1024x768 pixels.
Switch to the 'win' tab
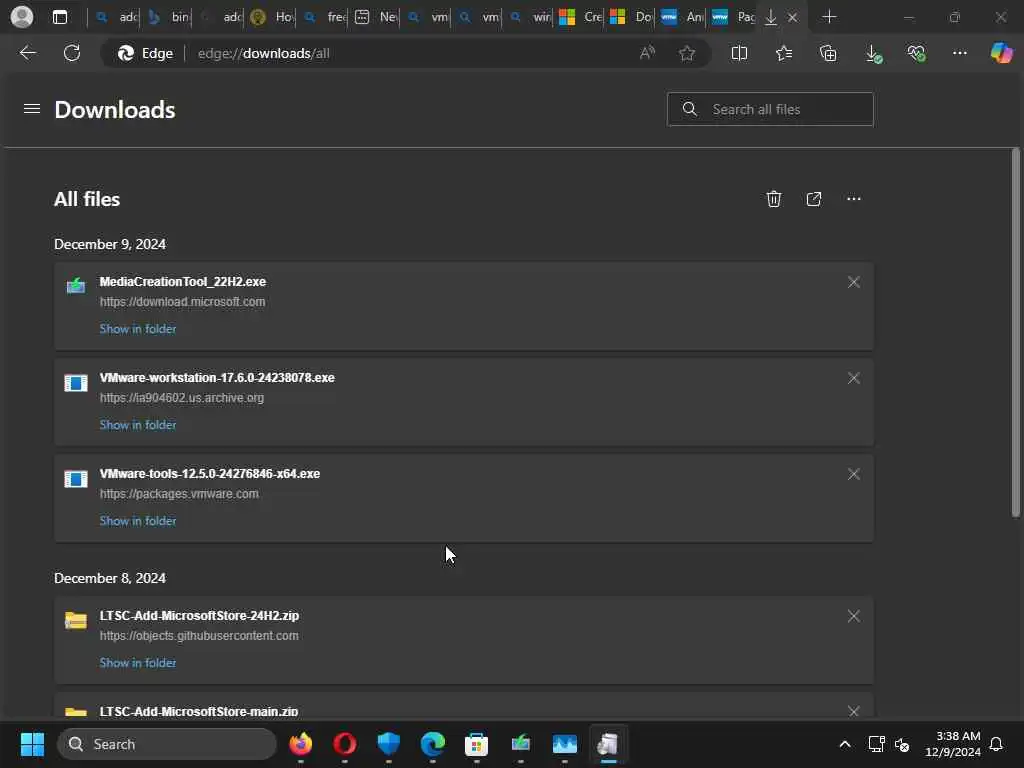click(528, 17)
